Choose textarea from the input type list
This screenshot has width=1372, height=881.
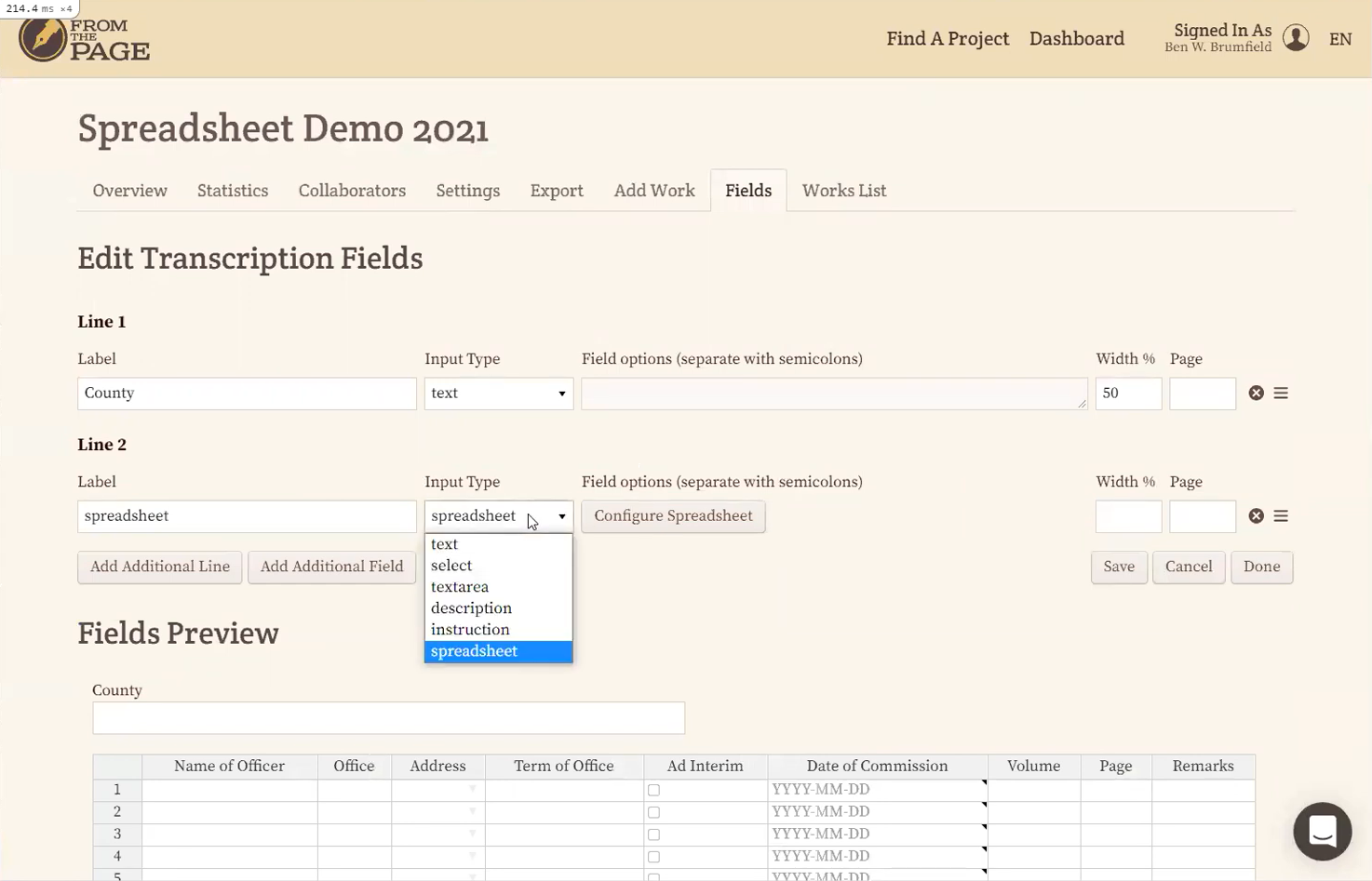pos(460,587)
